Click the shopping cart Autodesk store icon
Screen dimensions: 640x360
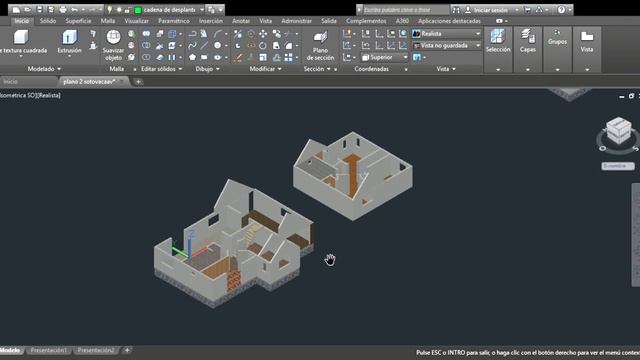(x=527, y=9)
